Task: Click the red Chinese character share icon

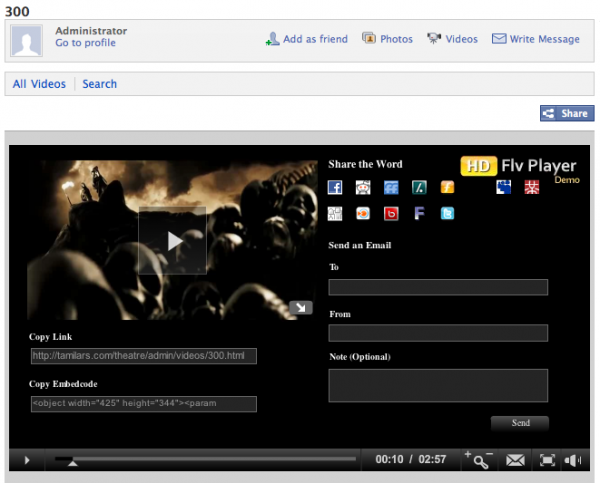Action: point(532,188)
